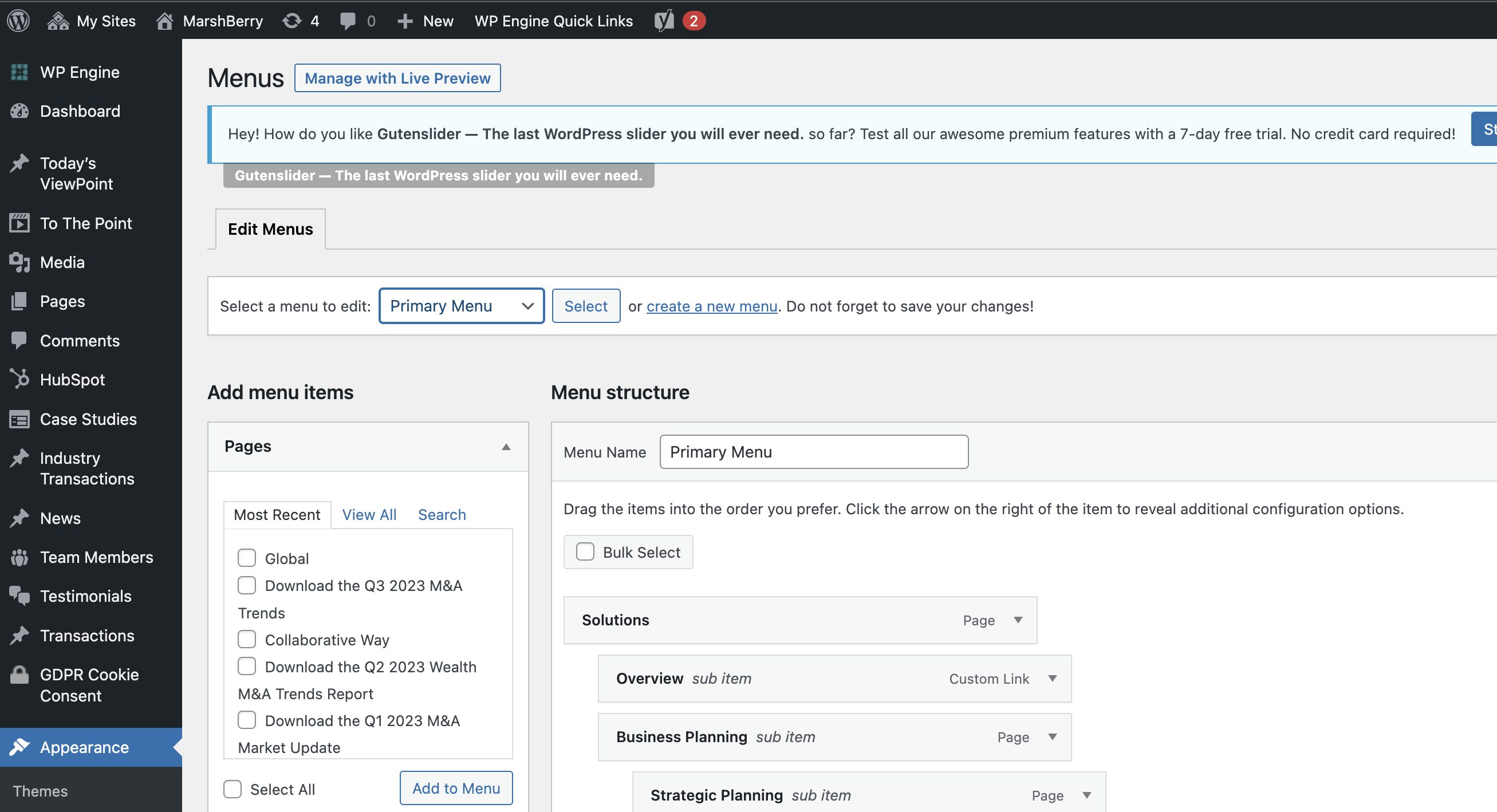The image size is (1497, 812).
Task: Click the To The Point video icon
Action: coord(19,223)
